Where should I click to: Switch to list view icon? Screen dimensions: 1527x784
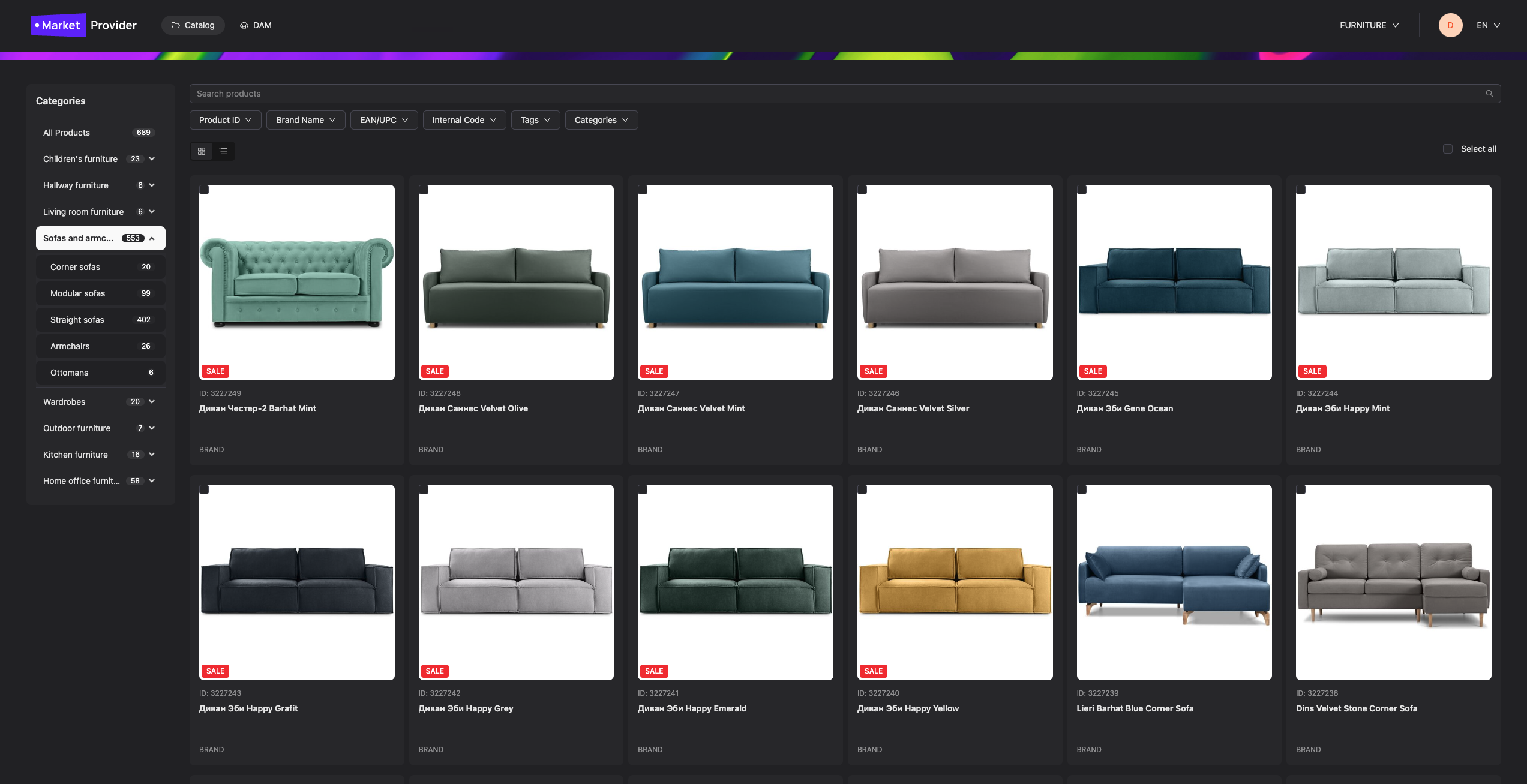pyautogui.click(x=223, y=151)
